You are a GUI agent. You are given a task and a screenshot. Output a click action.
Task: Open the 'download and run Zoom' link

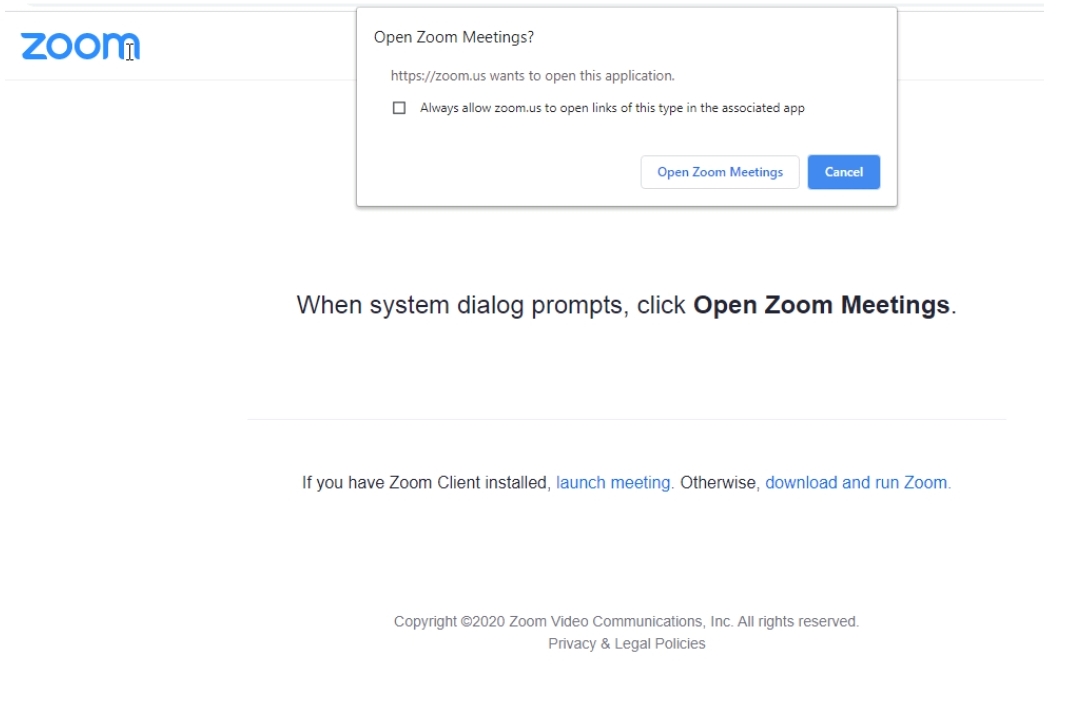[857, 483]
